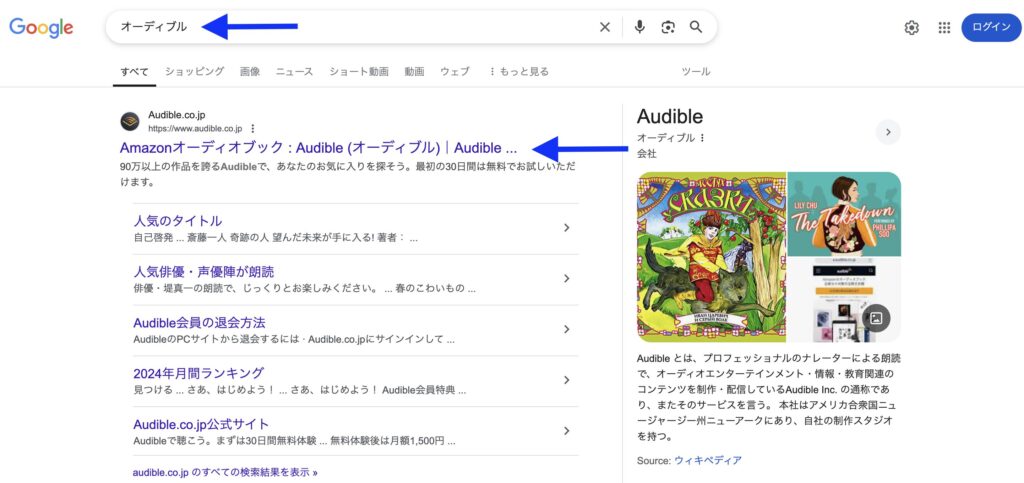Open ツール search tools
Image resolution: width=1024 pixels, height=483 pixels.
click(696, 72)
